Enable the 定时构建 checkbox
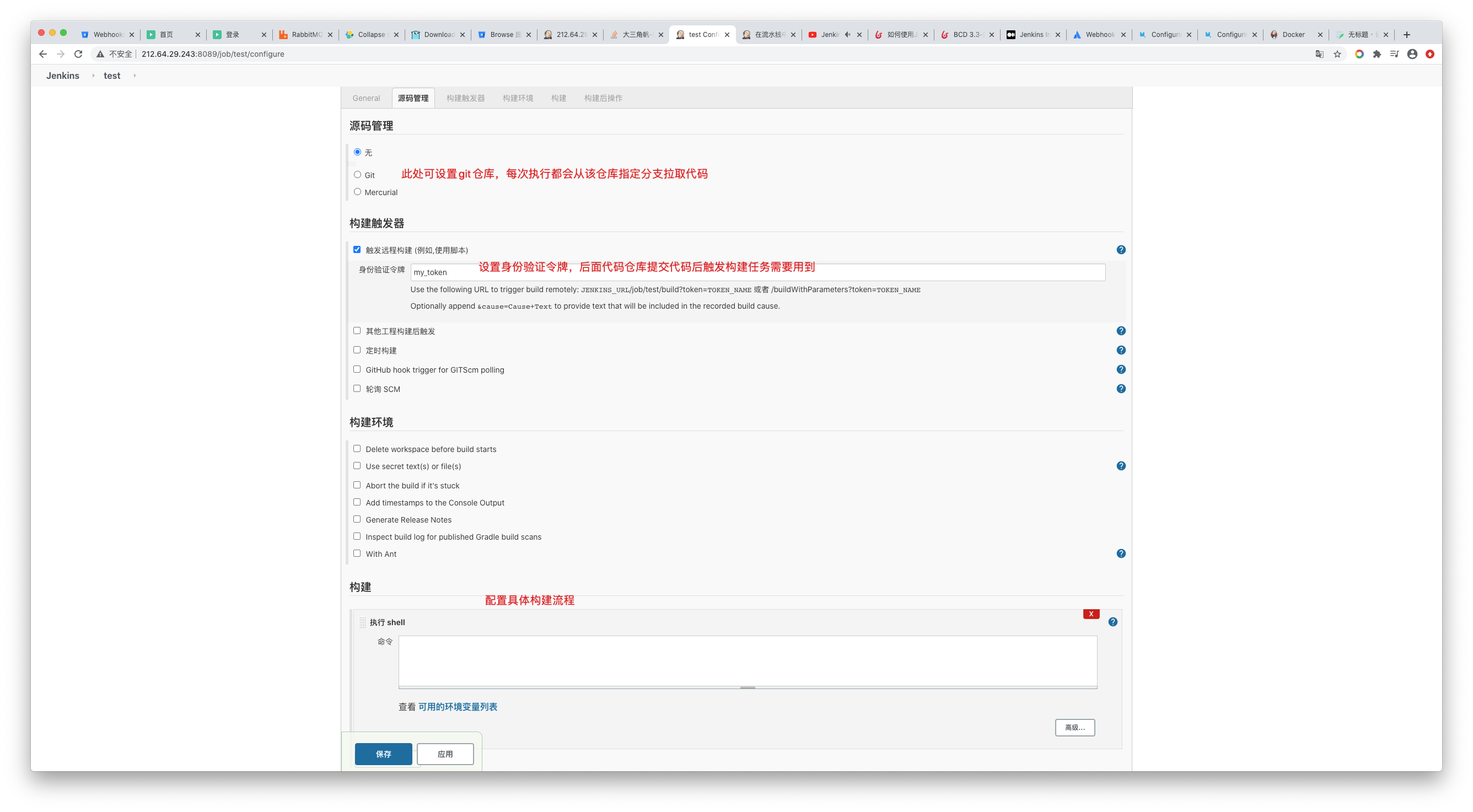This screenshot has width=1473, height=812. pos(357,350)
